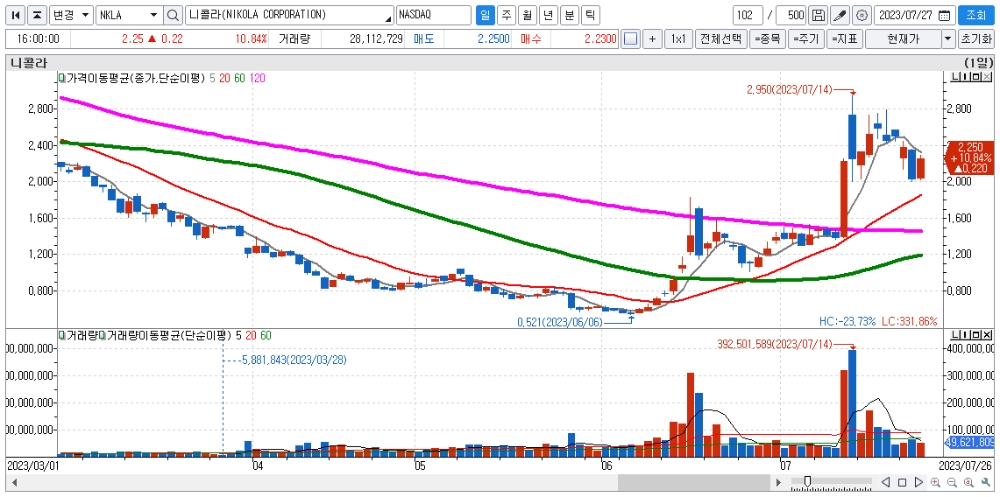The image size is (1000, 497).
Task: Click the 초기화 reset button
Action: pyautogui.click(x=976, y=39)
